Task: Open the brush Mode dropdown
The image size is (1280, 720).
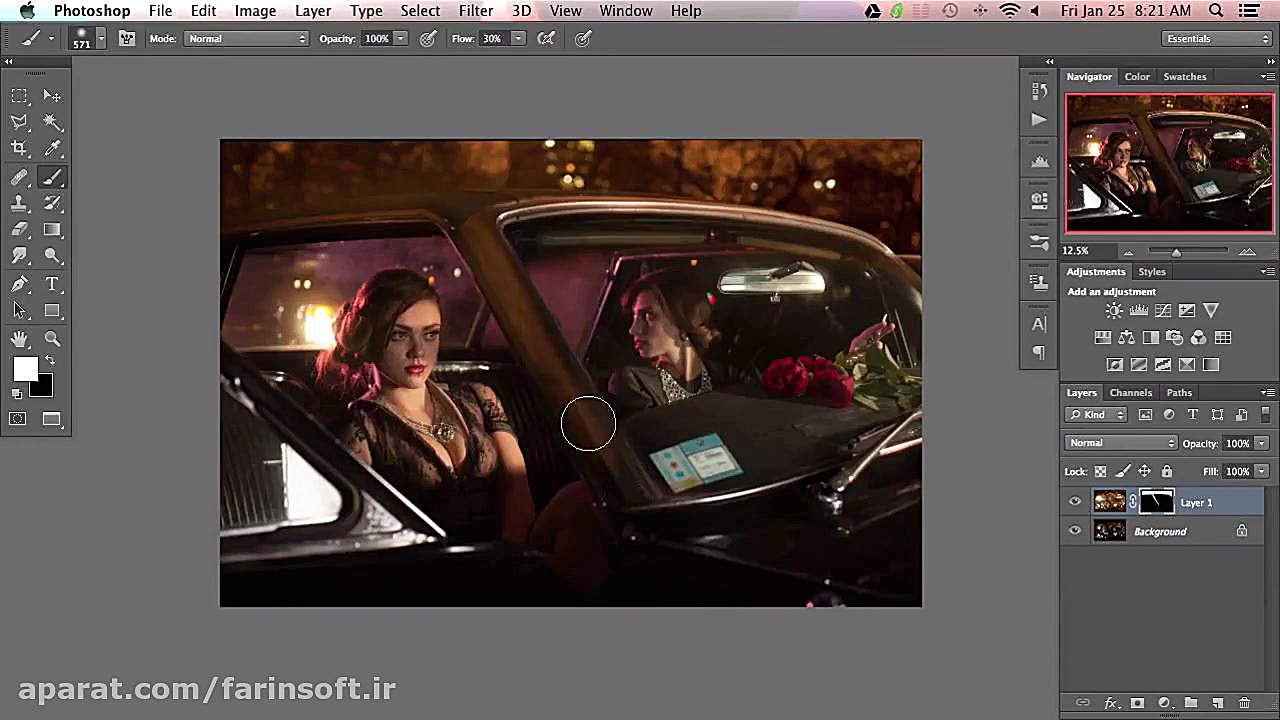Action: 247,39
